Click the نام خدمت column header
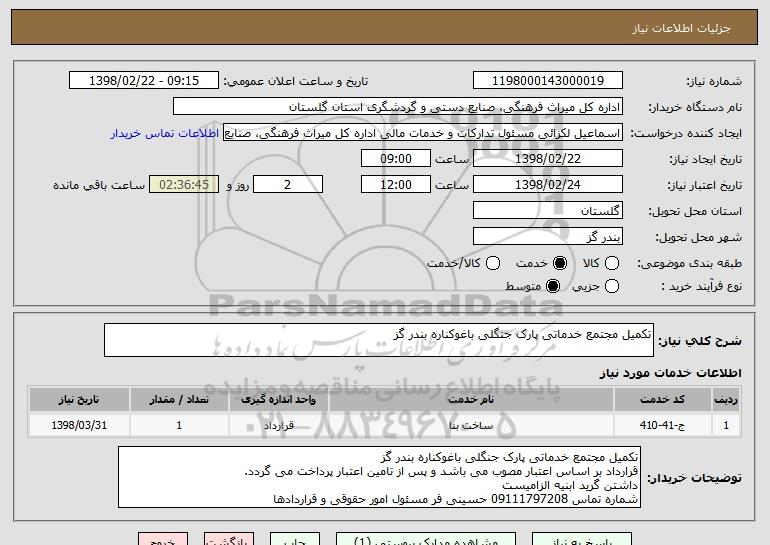This screenshot has width=770, height=545. coord(471,400)
